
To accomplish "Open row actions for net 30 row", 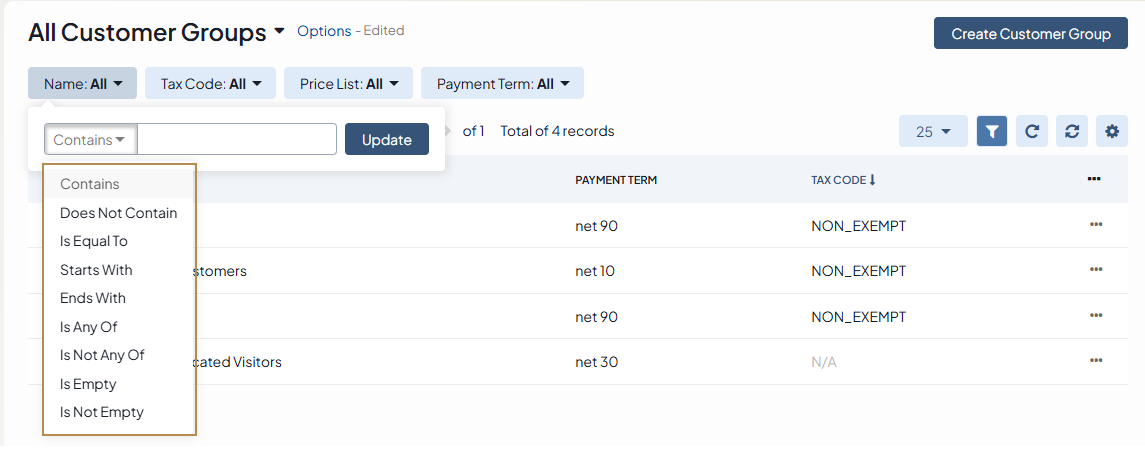I will click(x=1096, y=361).
